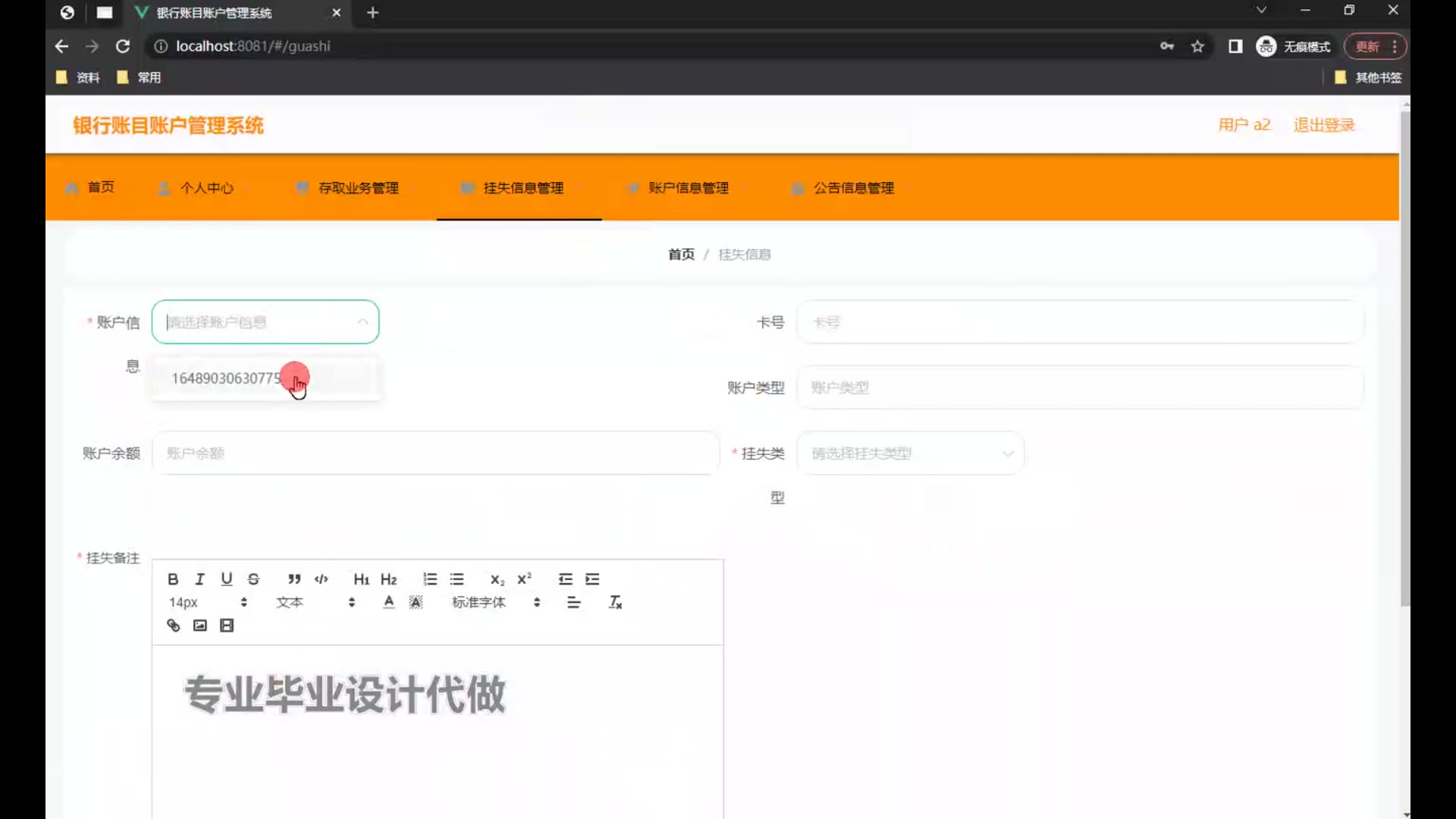Toggle bold formatting in editor

click(173, 579)
